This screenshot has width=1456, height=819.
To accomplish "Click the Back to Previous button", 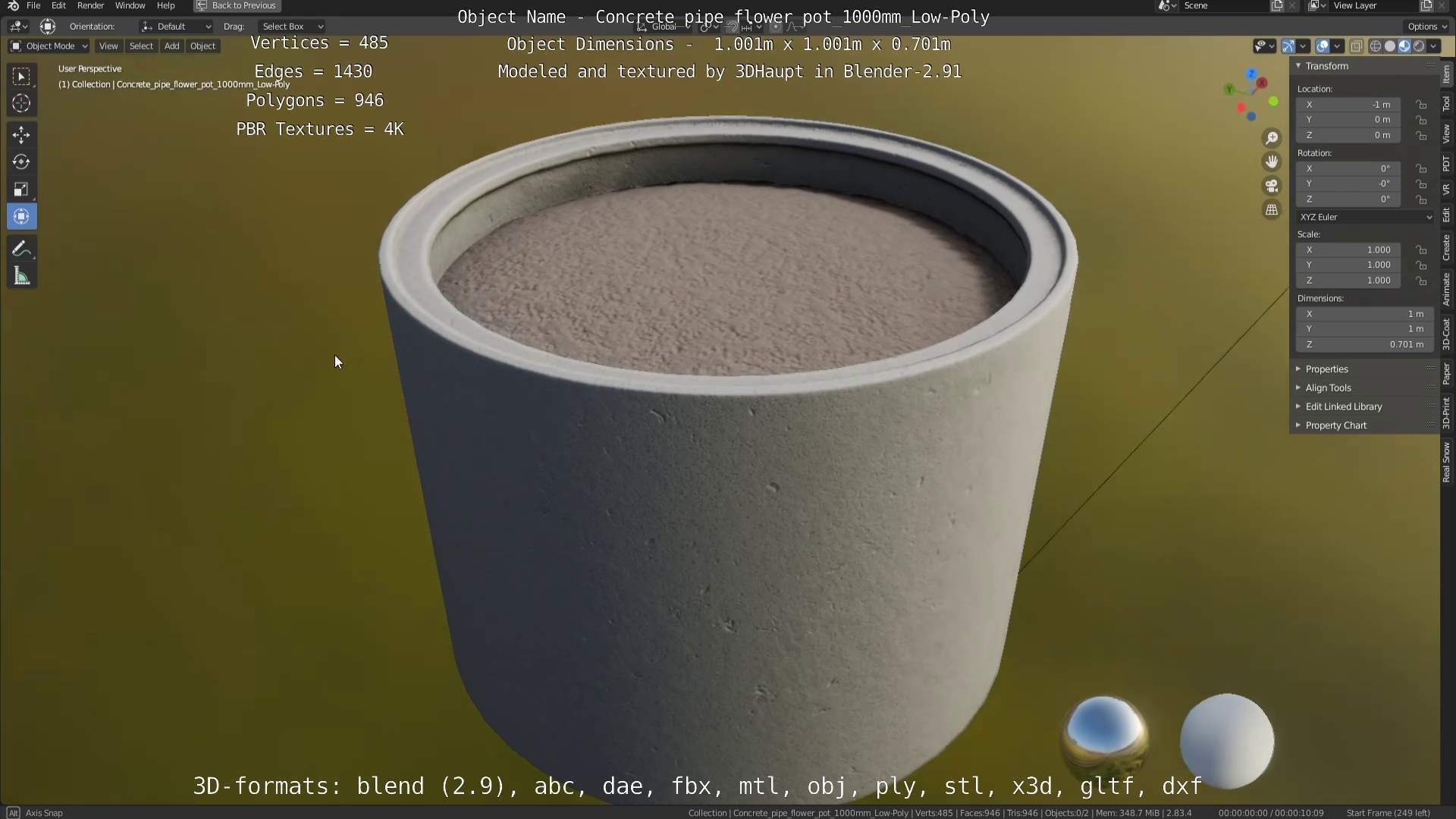I will point(237,5).
